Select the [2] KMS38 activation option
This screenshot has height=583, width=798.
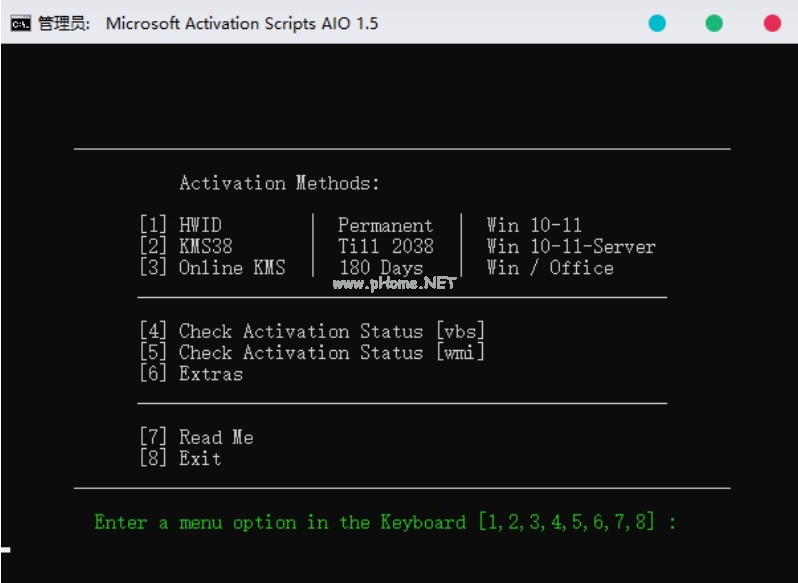(x=186, y=246)
